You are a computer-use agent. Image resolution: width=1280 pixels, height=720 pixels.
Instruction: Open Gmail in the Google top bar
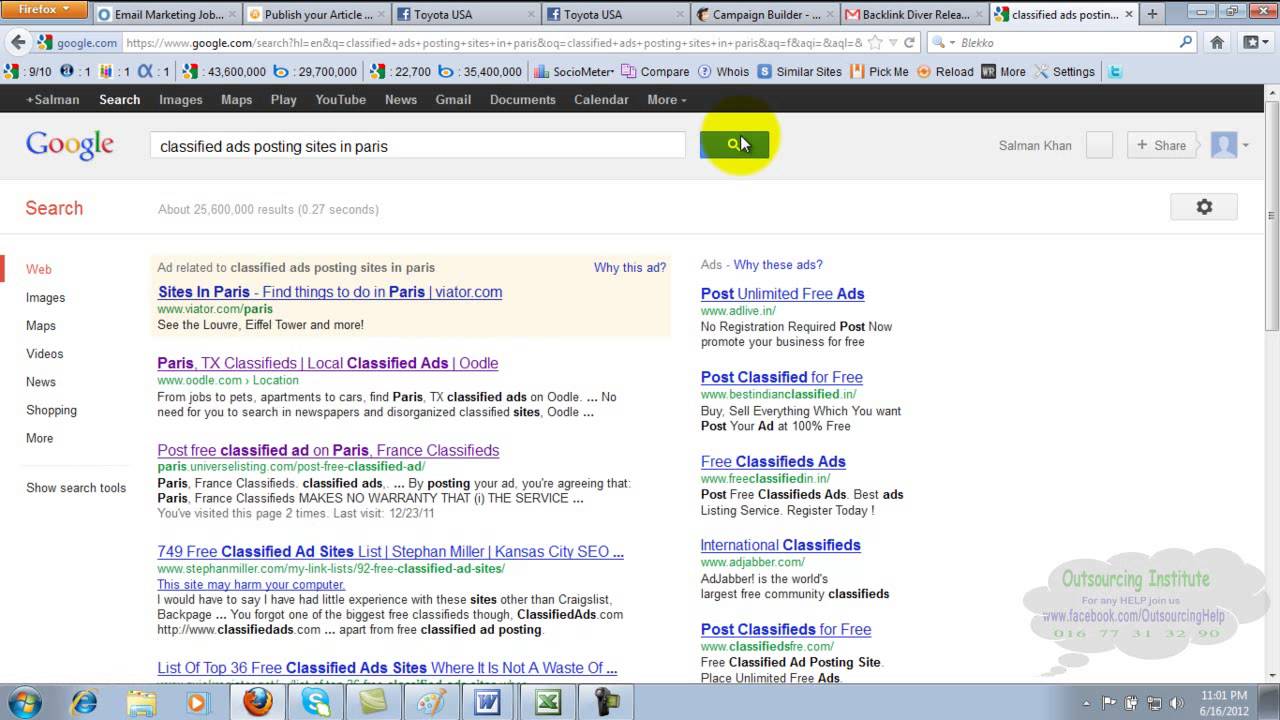point(453,99)
